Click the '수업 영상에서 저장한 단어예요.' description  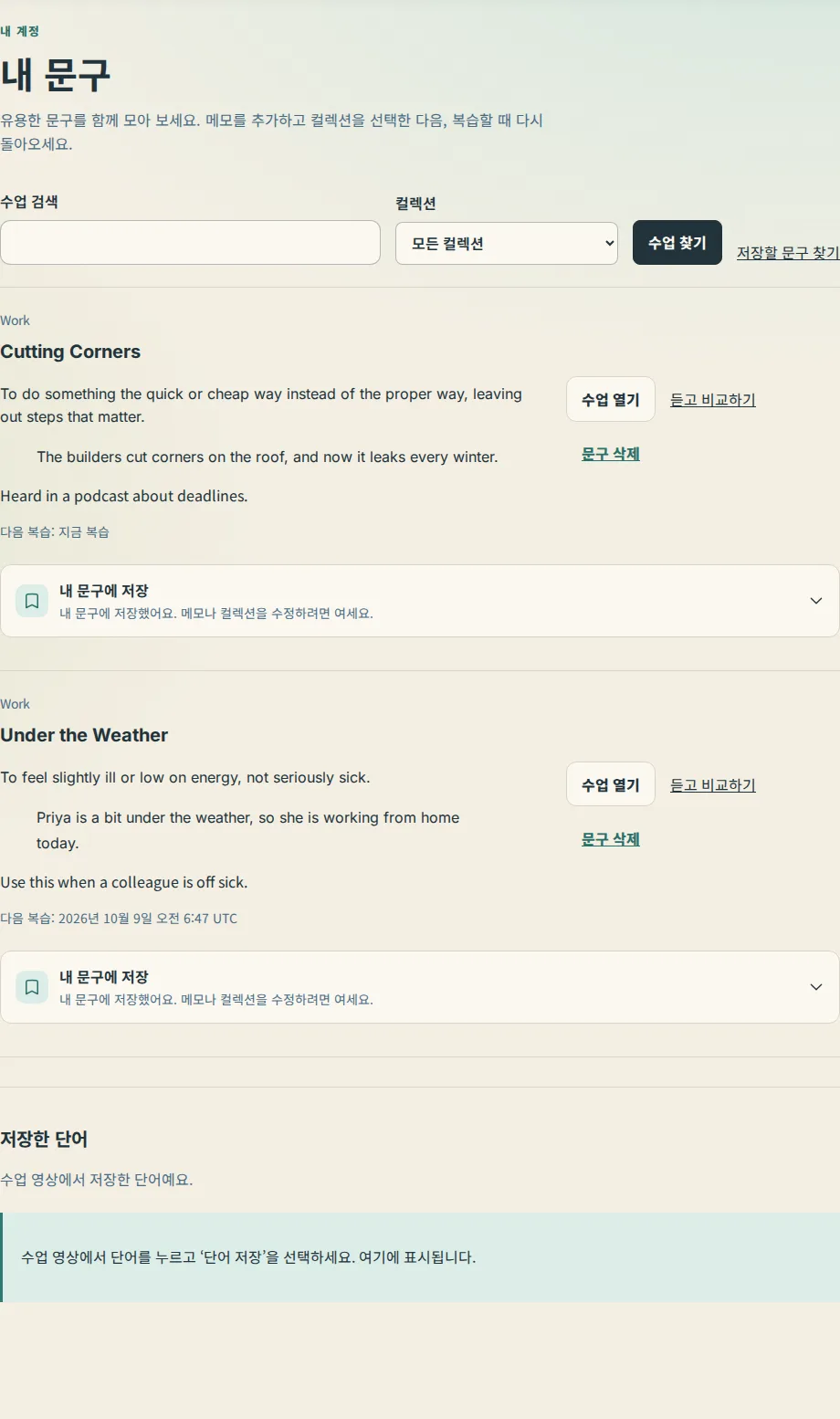(97, 1179)
